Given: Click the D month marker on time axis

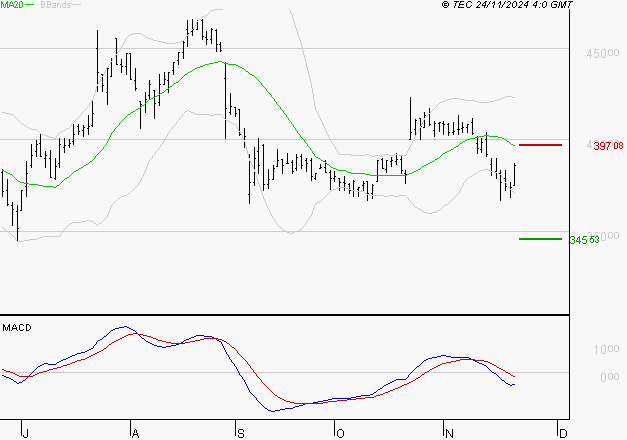Looking at the screenshot, I should pyautogui.click(x=561, y=432).
